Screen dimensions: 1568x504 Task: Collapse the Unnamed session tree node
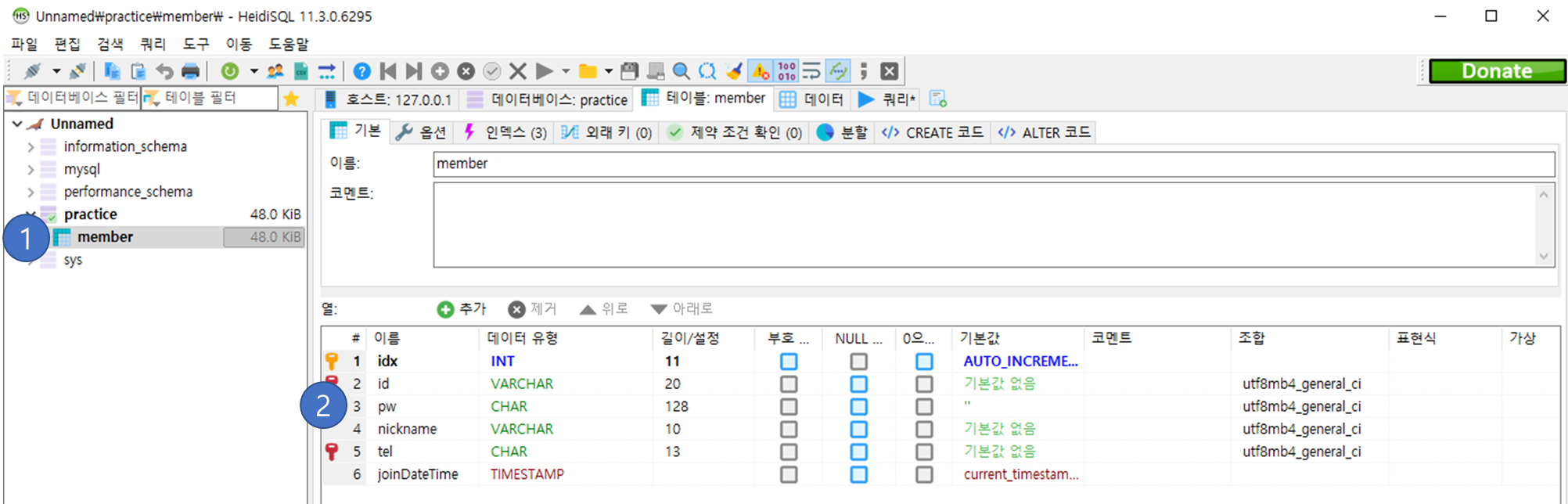coord(17,124)
